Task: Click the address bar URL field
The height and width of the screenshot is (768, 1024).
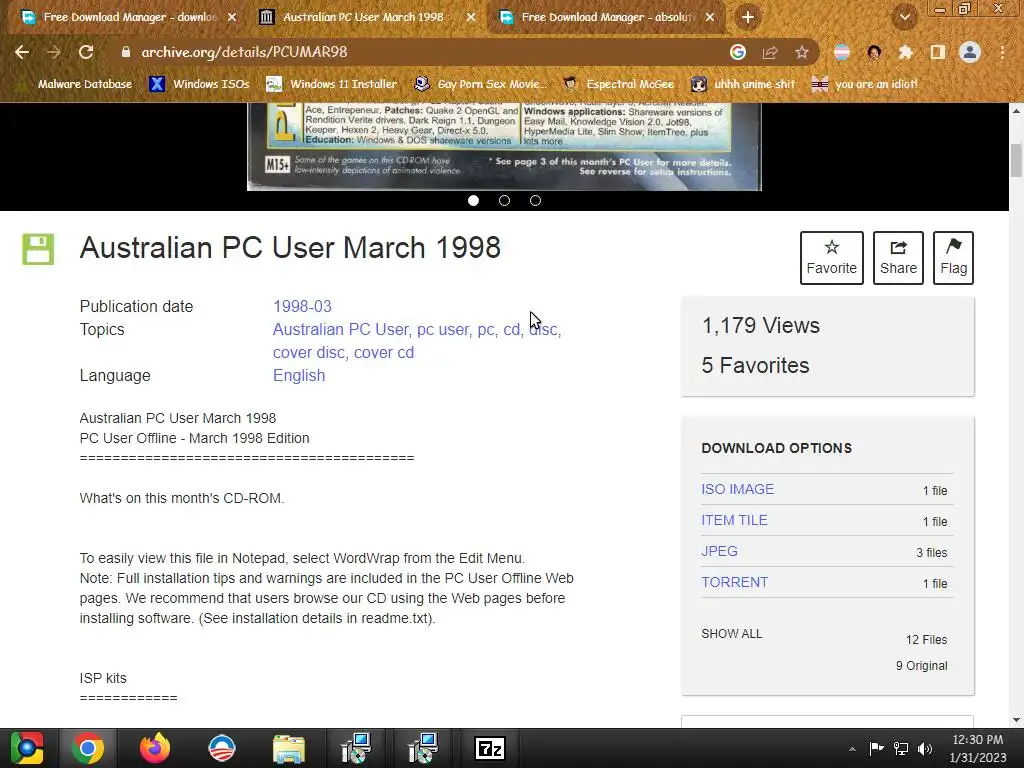Action: click(x=418, y=52)
